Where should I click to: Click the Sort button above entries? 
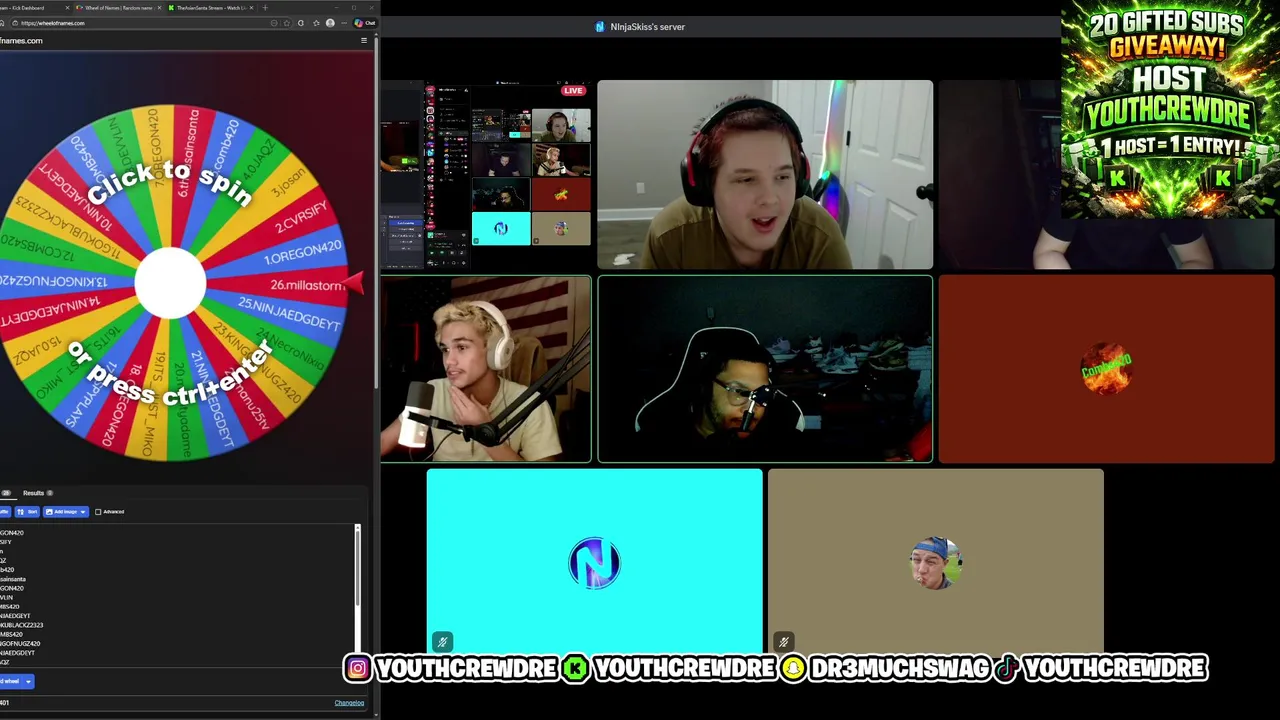tap(27, 512)
